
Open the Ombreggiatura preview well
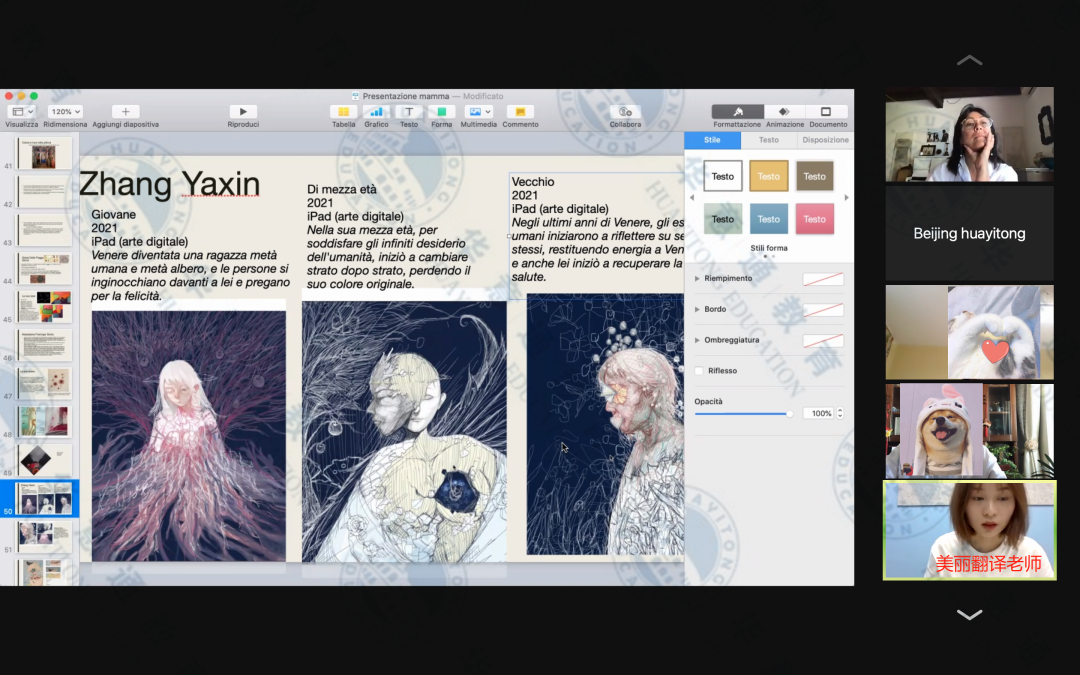click(x=823, y=340)
